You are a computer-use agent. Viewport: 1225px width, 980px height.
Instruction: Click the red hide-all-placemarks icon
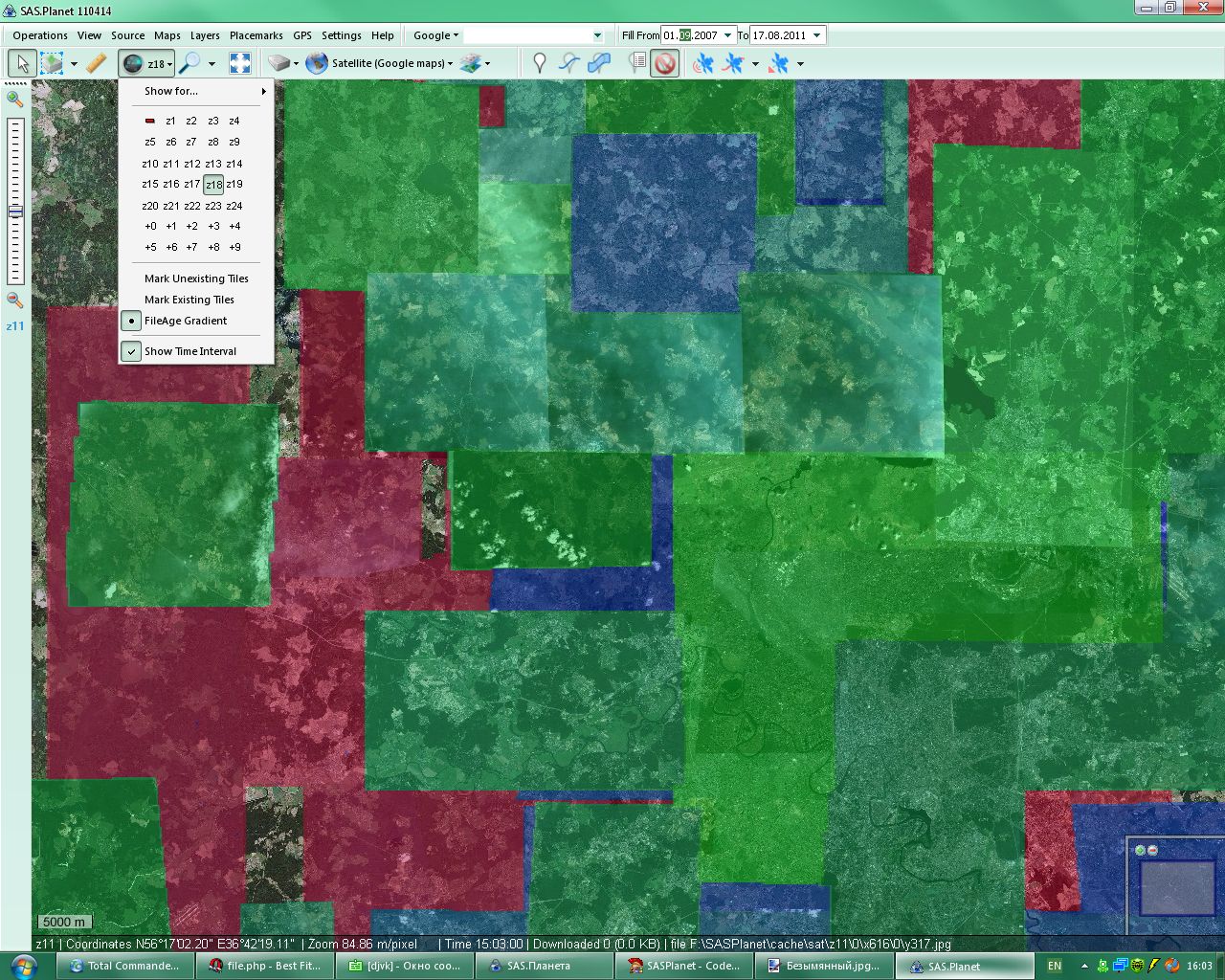(664, 63)
